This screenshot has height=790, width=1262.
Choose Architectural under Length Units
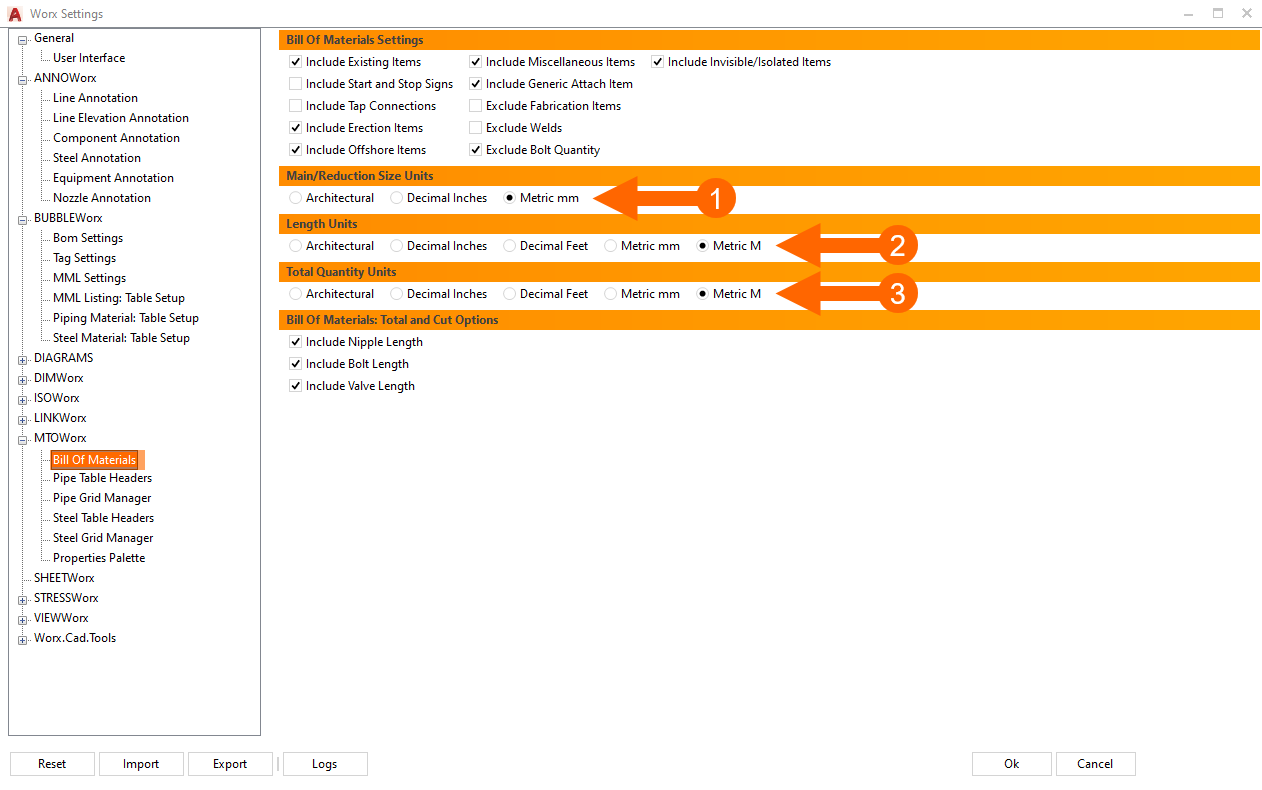pyautogui.click(x=295, y=246)
